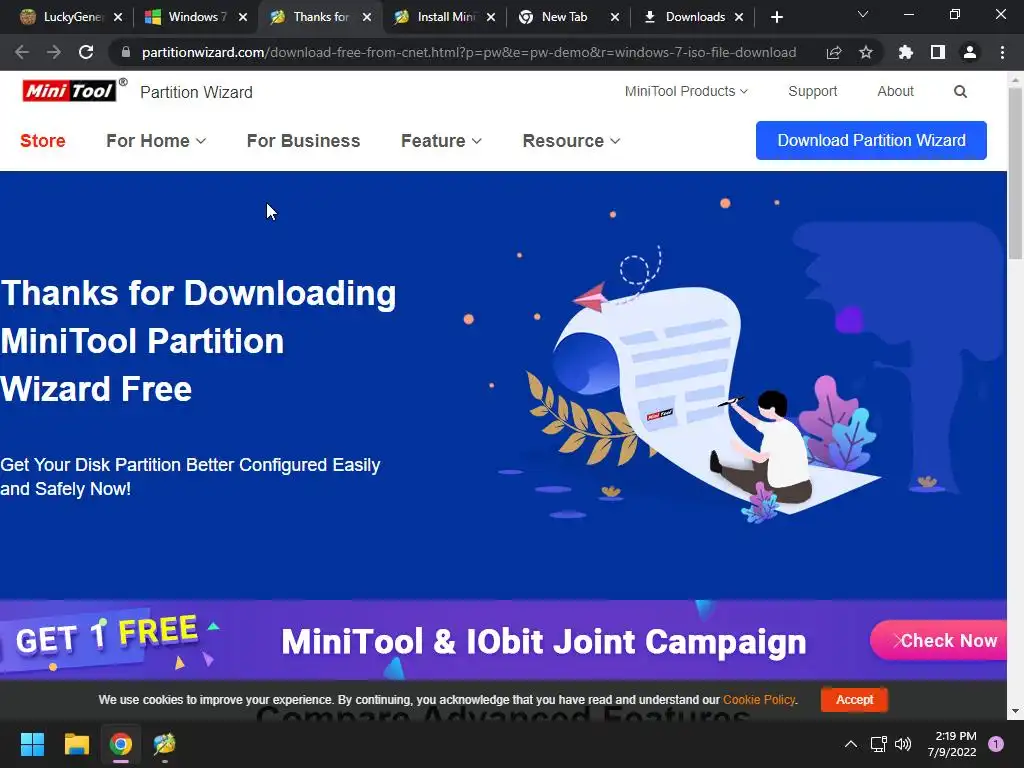Bookmark this page with the star icon
Image resolution: width=1024 pixels, height=768 pixels.
865,52
